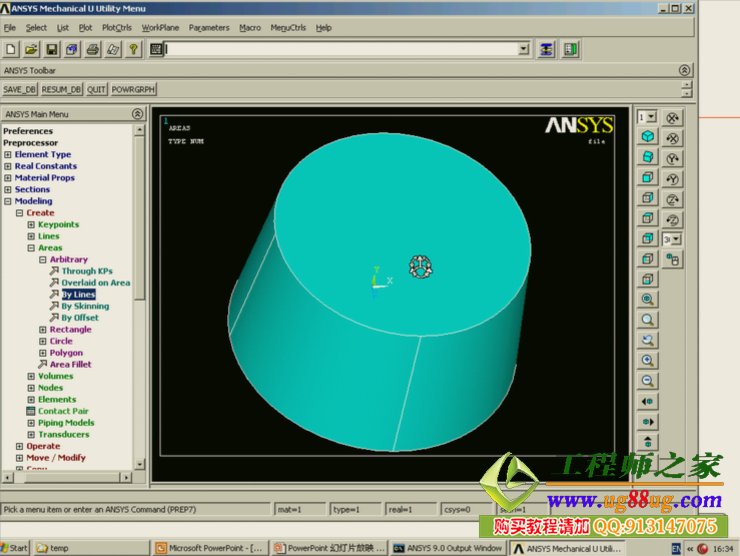Click the Back Up zoom icon
The height and width of the screenshot is (556, 740).
tap(648, 340)
